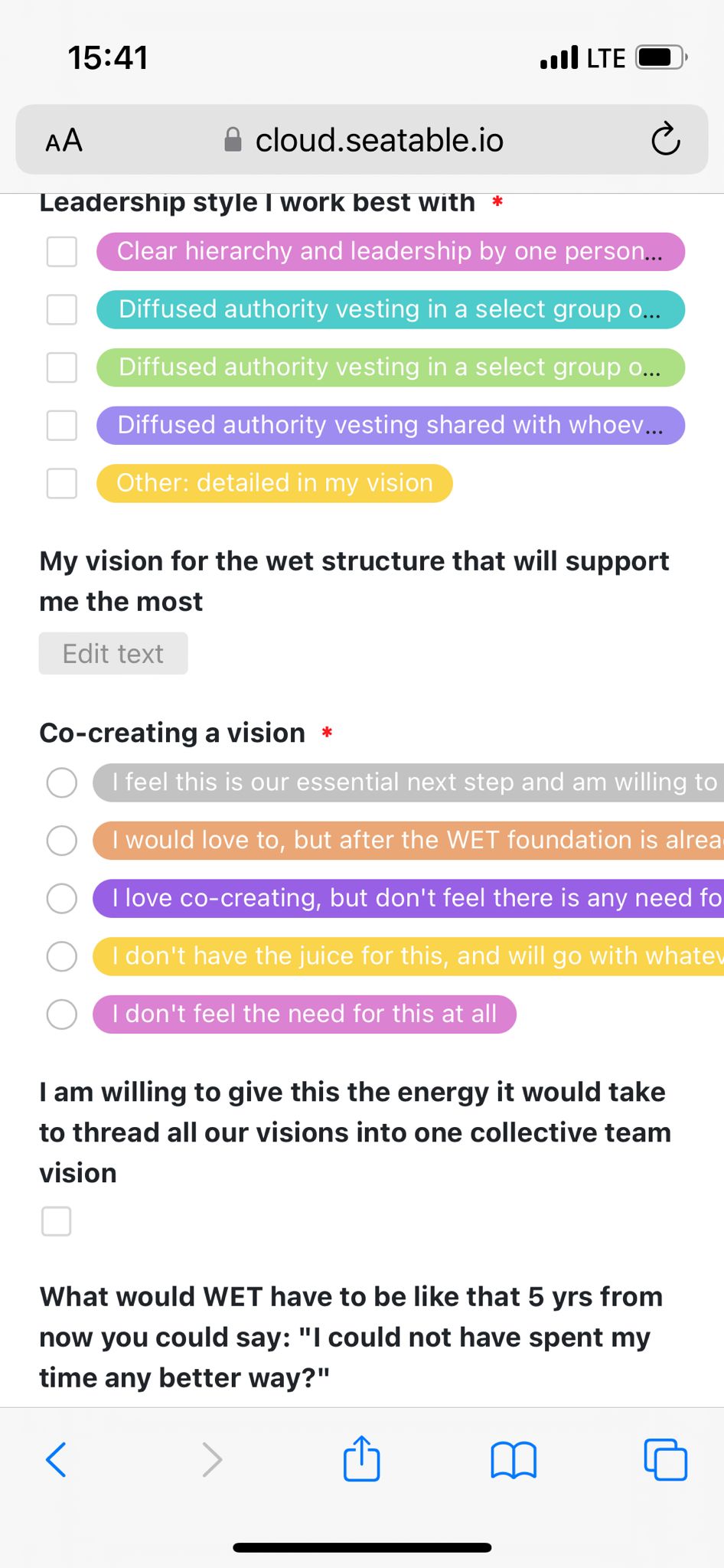Tap the Safari reload page icon
Image resolution: width=724 pixels, height=1568 pixels.
coord(664,140)
